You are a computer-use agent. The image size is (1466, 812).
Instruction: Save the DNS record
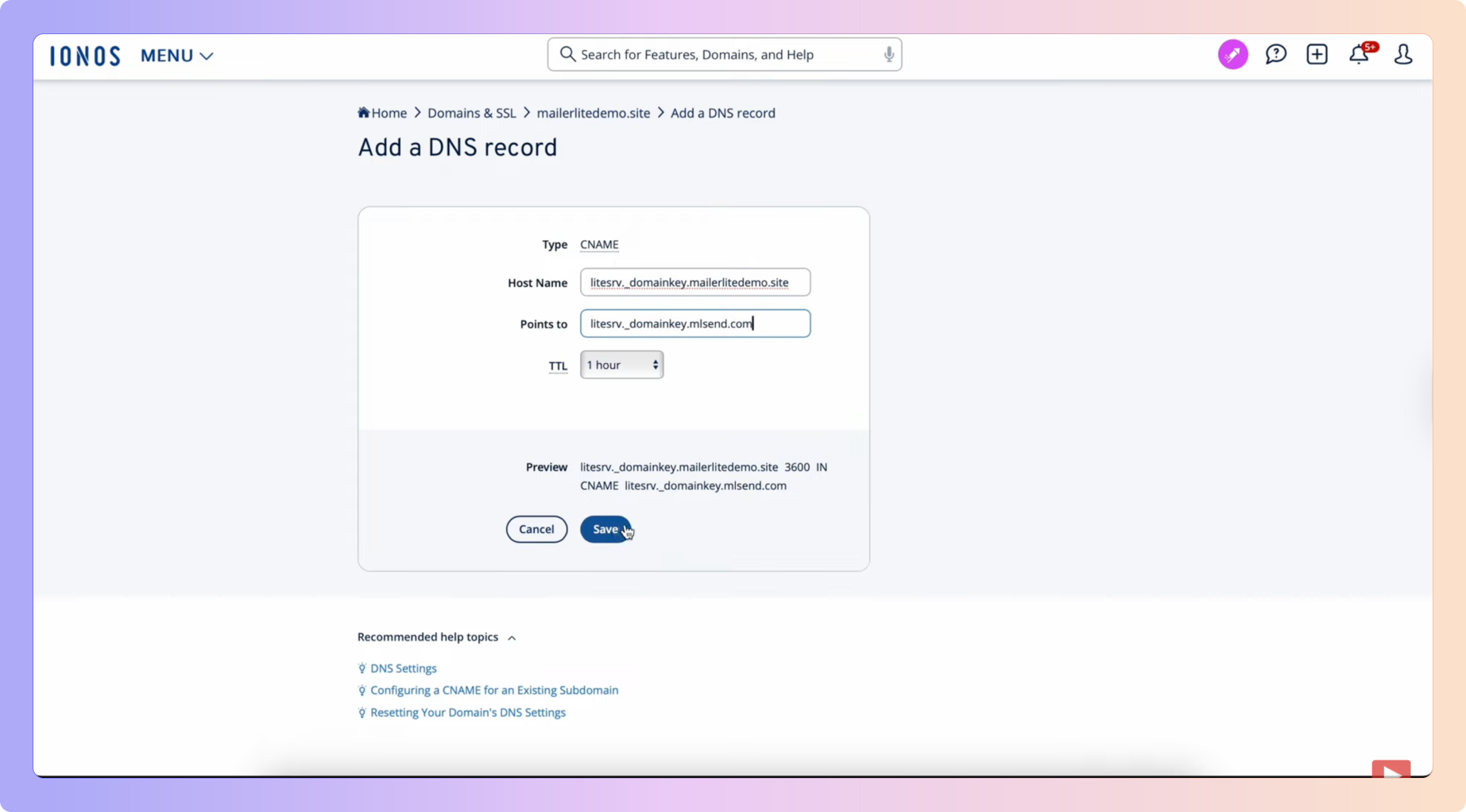pyautogui.click(x=605, y=529)
